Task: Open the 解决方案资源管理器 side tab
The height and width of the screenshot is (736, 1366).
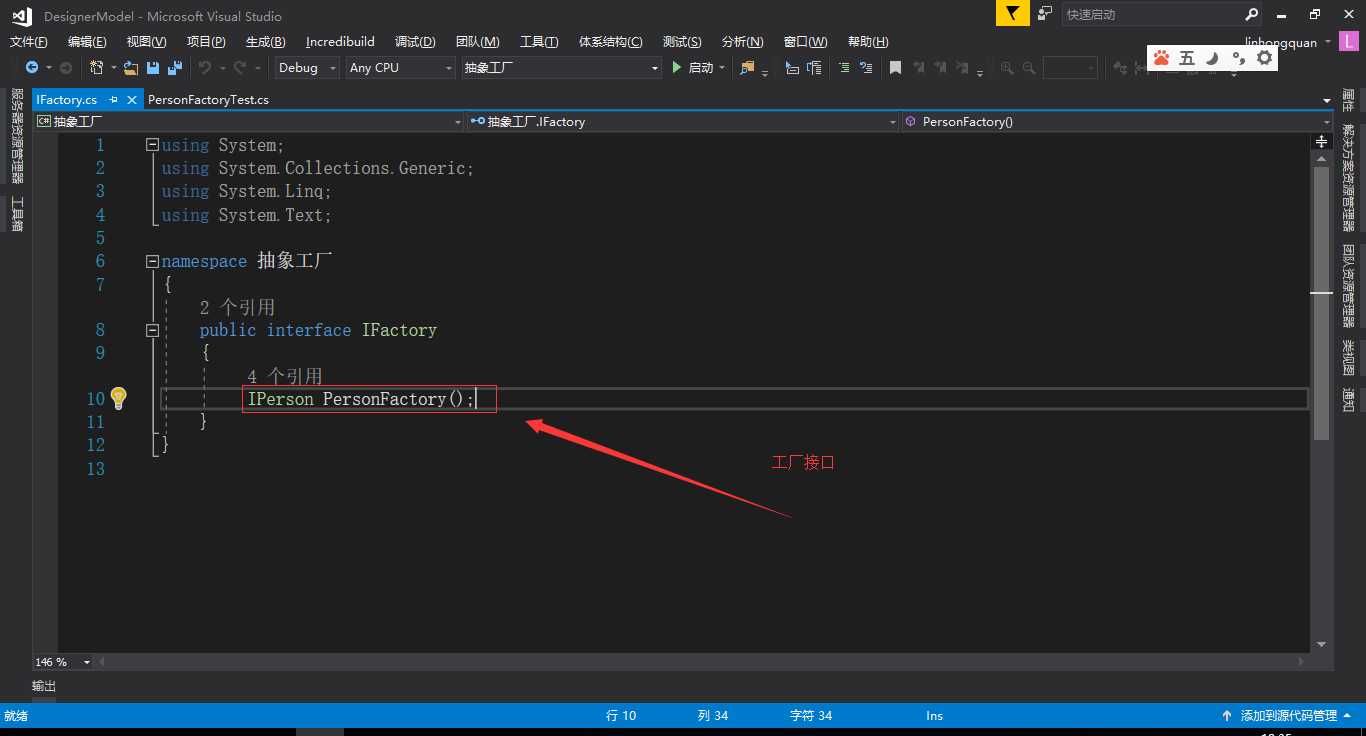Action: [x=1348, y=177]
